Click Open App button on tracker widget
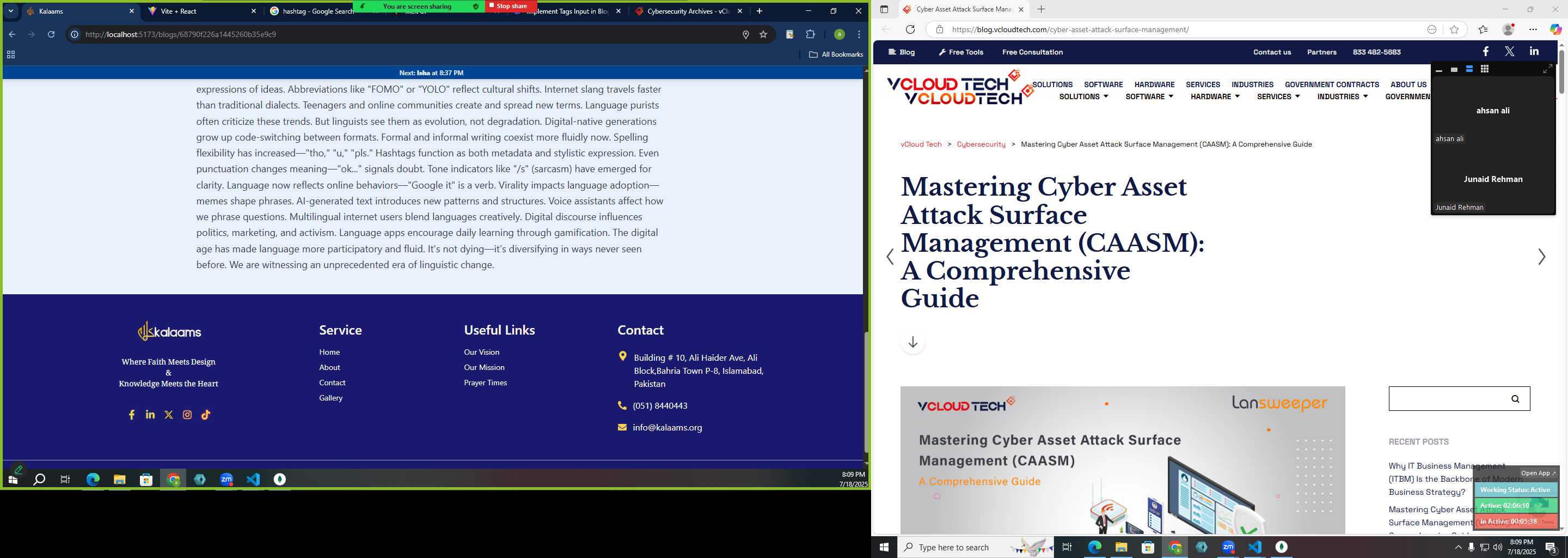 (x=1538, y=472)
